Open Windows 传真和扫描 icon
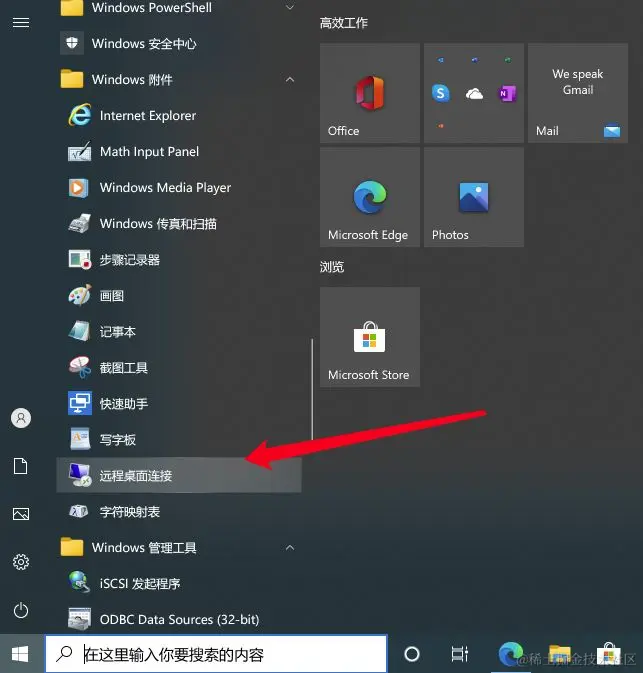 (79, 223)
